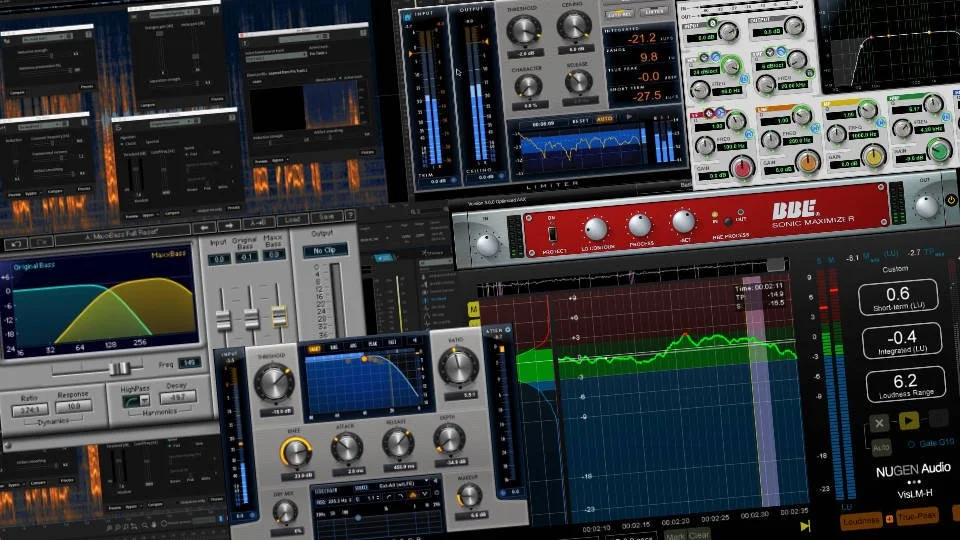This screenshot has width=960, height=540.
Task: Click the MaxxBass Freq slider handle
Action: tap(120, 368)
